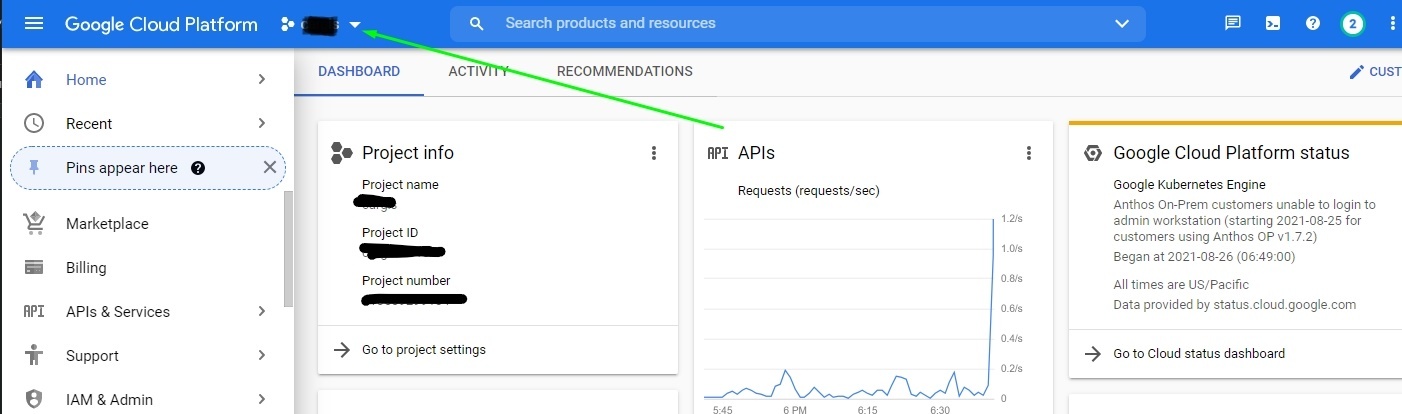This screenshot has height=414, width=1402.
Task: Expand the IAM & Admin submenu chevron
Action: [x=262, y=399]
